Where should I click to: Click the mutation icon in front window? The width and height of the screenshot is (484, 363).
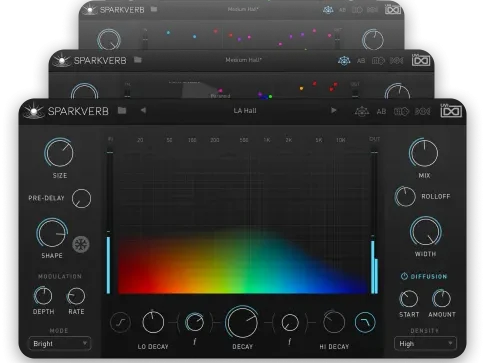(401, 111)
